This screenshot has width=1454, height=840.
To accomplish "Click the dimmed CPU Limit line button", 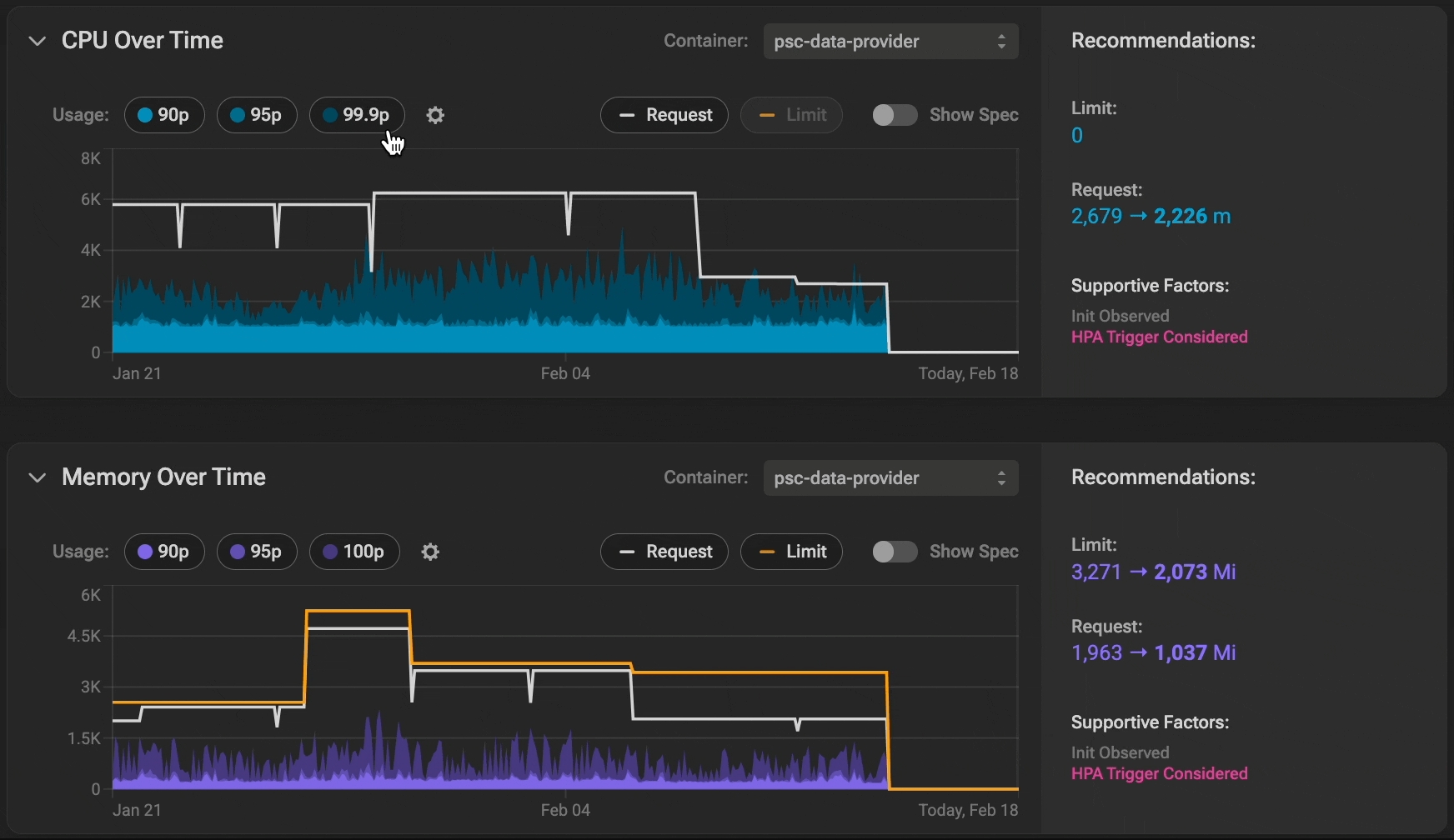I will (791, 115).
